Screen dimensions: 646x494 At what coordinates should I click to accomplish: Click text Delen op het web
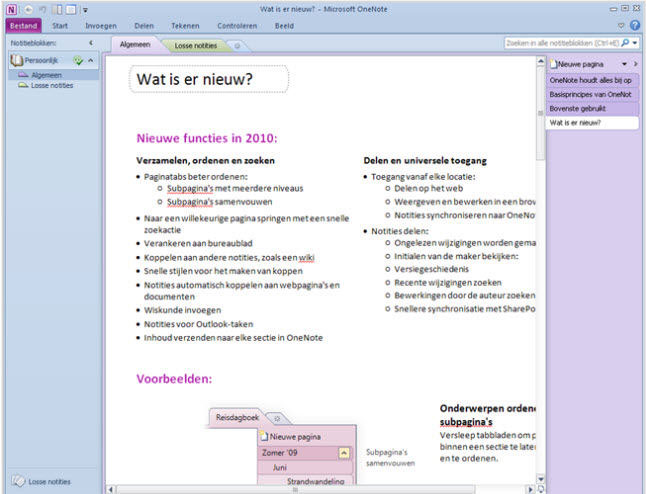[428, 189]
